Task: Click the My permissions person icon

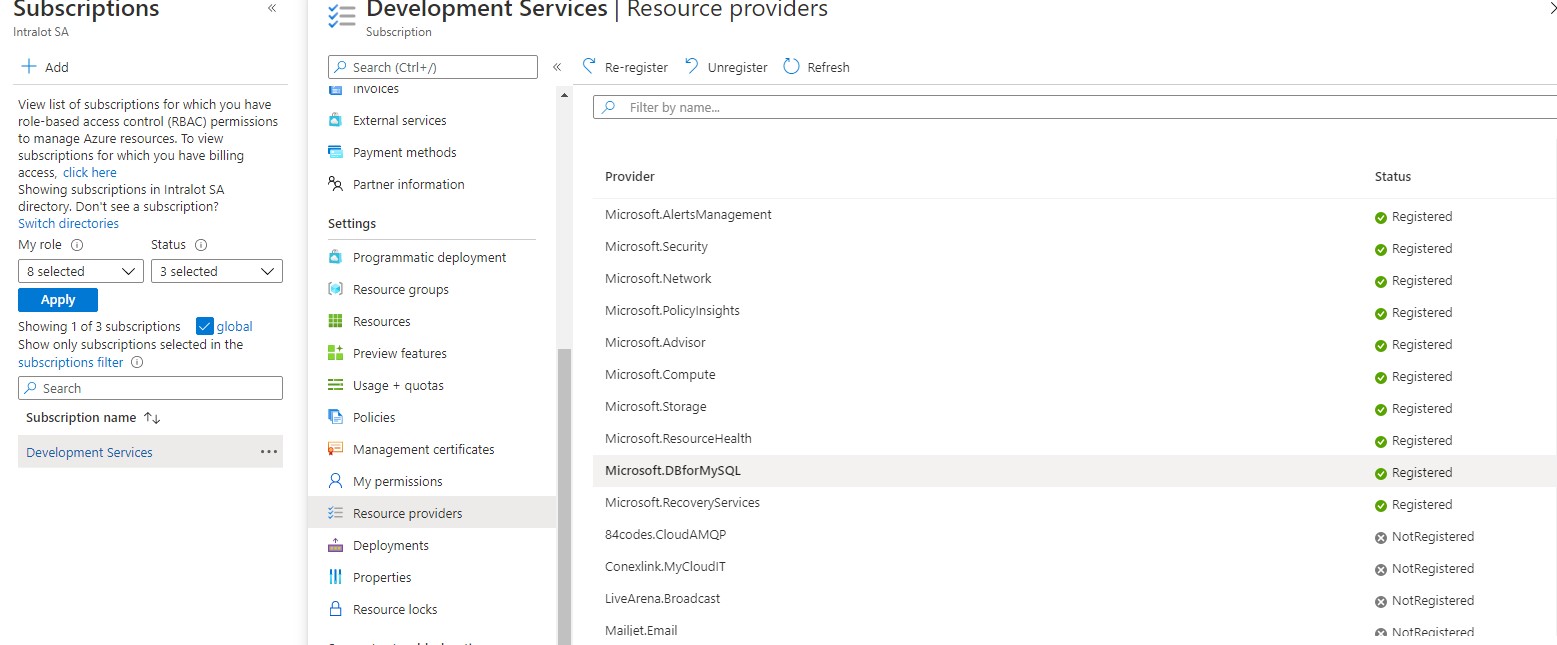Action: pyautogui.click(x=335, y=481)
